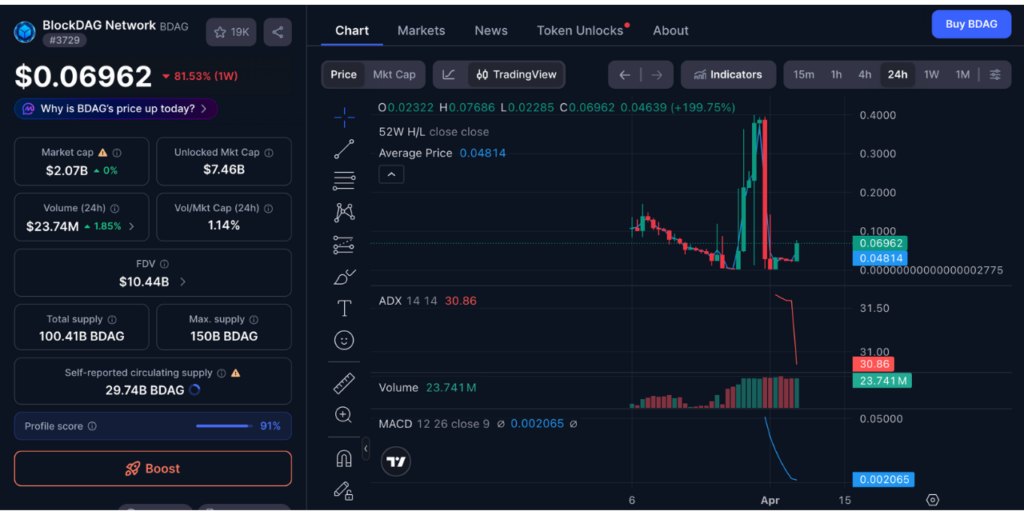Open the Token Unlocks tab
This screenshot has width=1024, height=515.
(x=580, y=31)
